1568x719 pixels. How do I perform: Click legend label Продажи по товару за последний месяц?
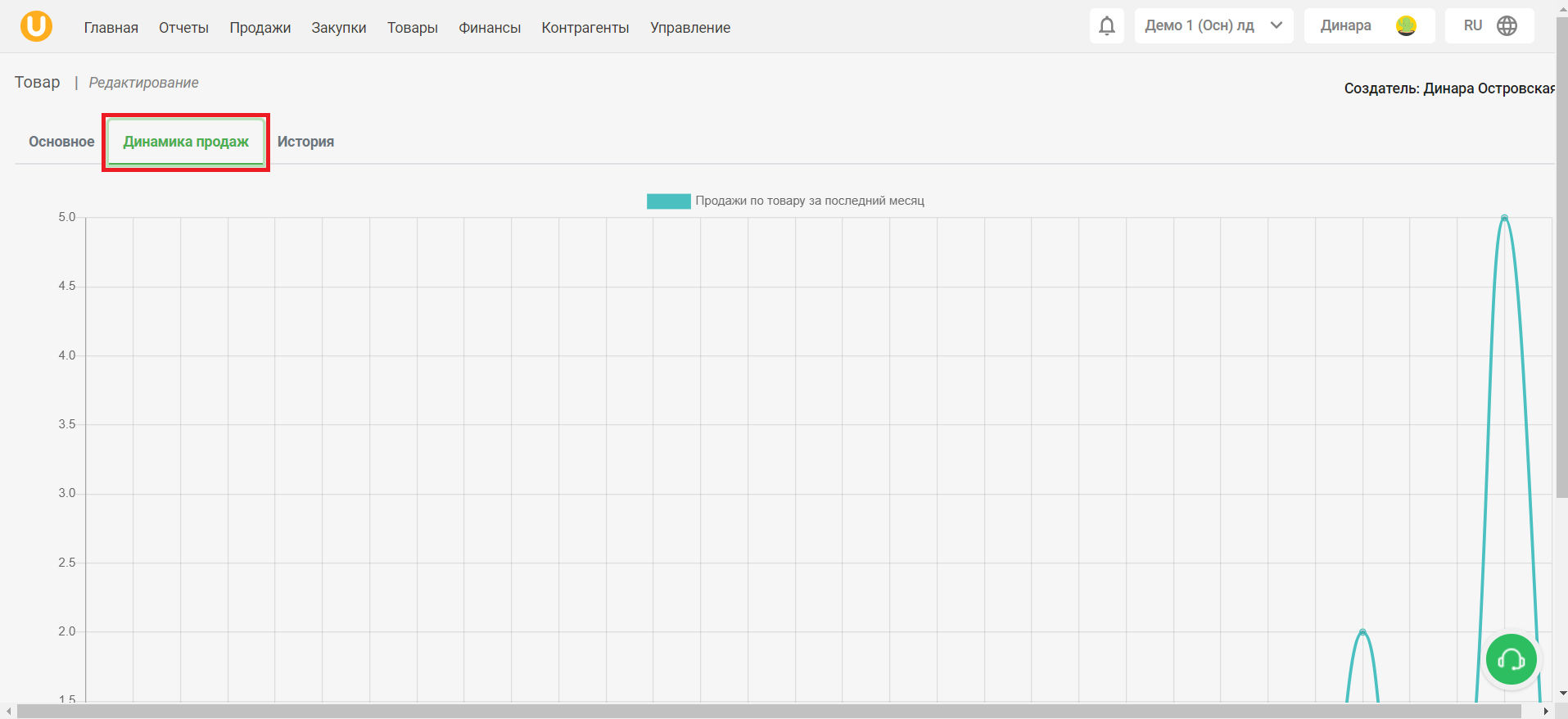pyautogui.click(x=810, y=201)
